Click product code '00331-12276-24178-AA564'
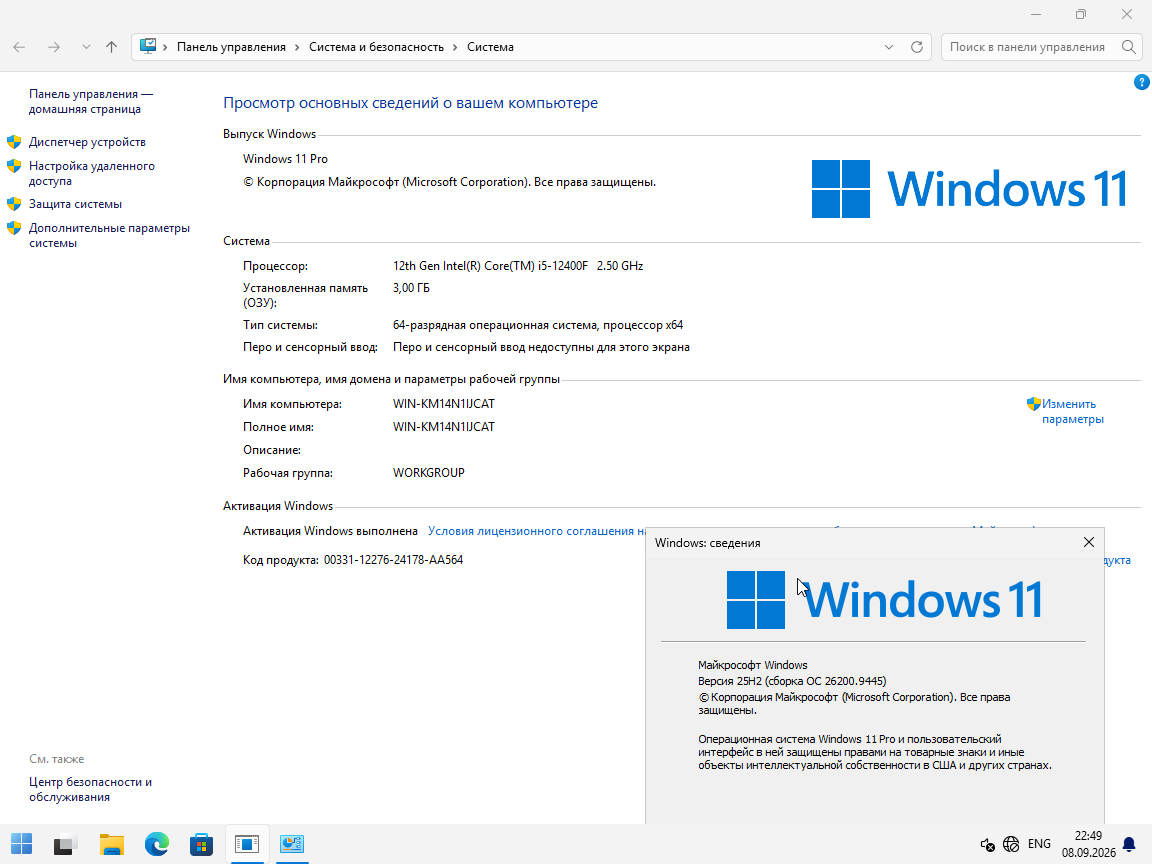Viewport: 1152px width, 864px height. pos(393,560)
